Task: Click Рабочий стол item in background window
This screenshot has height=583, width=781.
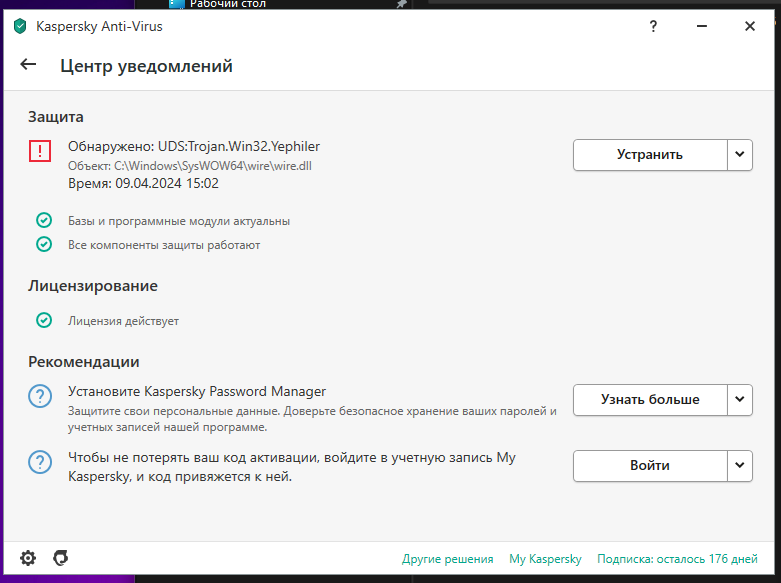Action: pyautogui.click(x=228, y=4)
